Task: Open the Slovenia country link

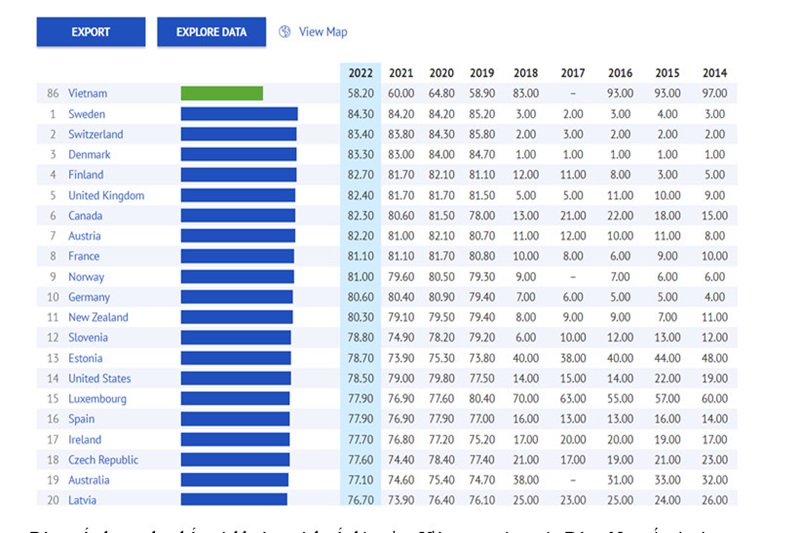Action: pyautogui.click(x=88, y=338)
